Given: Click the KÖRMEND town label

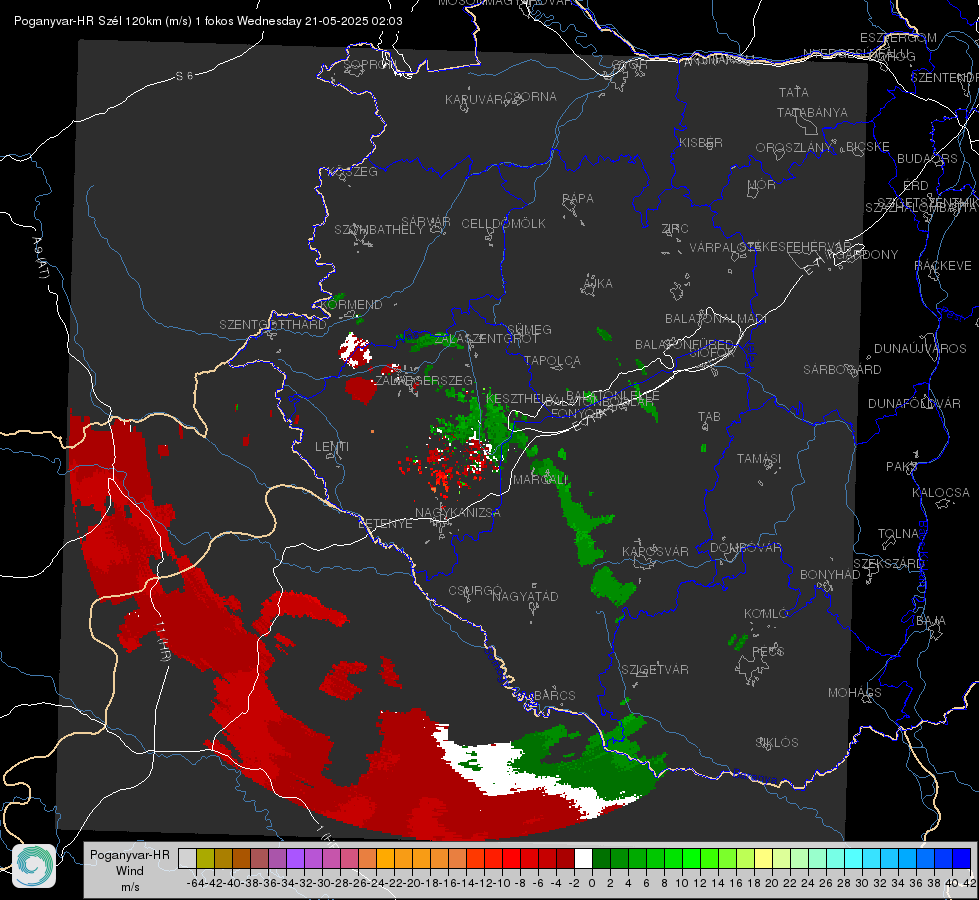Looking at the screenshot, I should pyautogui.click(x=352, y=304).
